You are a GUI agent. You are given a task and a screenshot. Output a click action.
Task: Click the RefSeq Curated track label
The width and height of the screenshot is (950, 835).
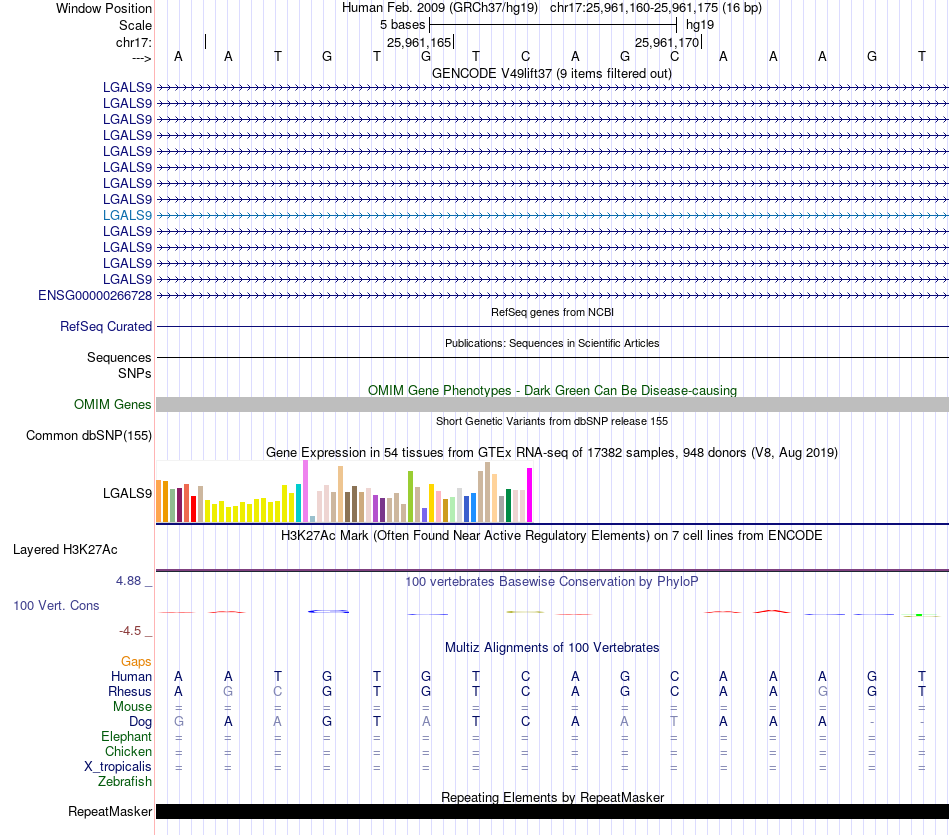[106, 326]
